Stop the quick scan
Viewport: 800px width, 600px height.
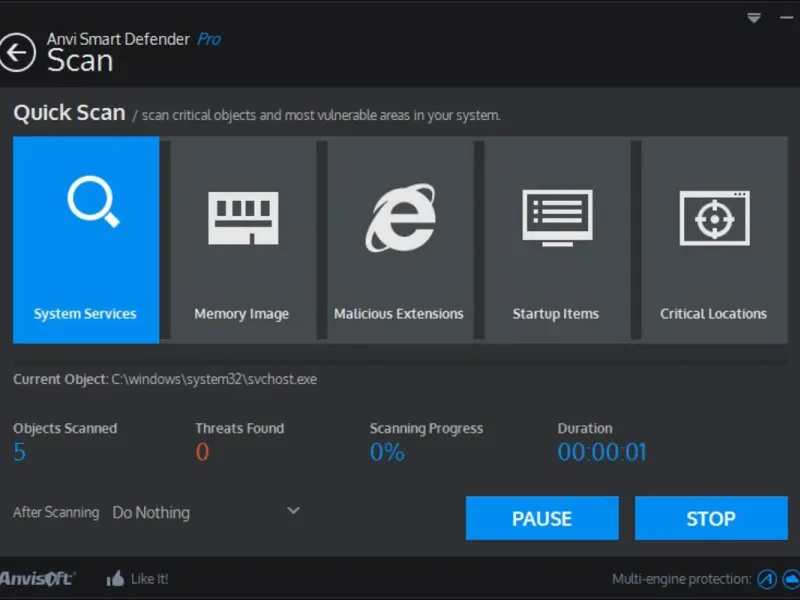click(x=710, y=519)
